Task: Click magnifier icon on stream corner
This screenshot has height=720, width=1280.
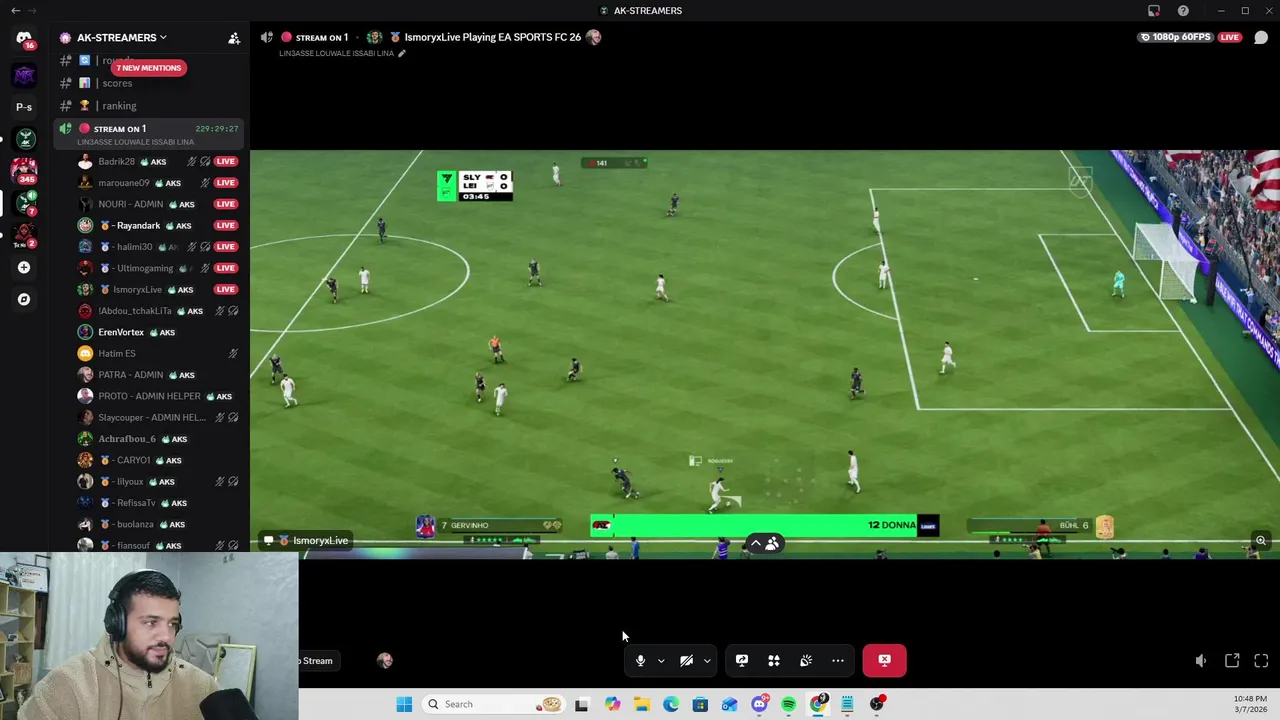Action: click(1261, 541)
